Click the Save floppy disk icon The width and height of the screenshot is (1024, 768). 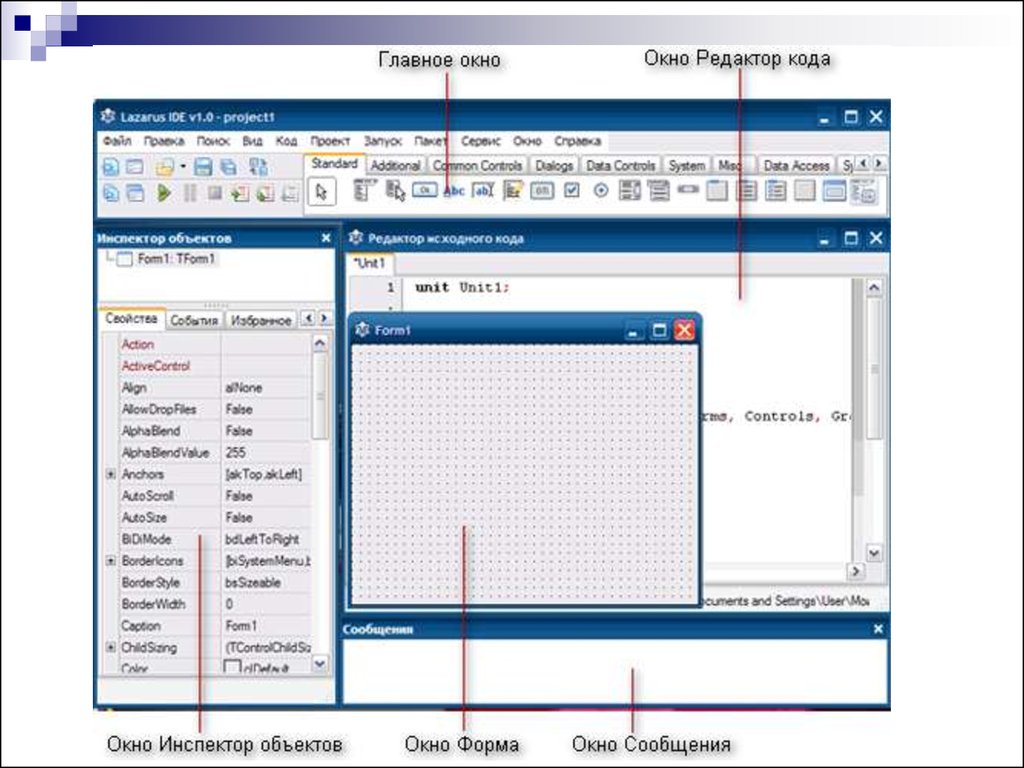click(x=203, y=167)
